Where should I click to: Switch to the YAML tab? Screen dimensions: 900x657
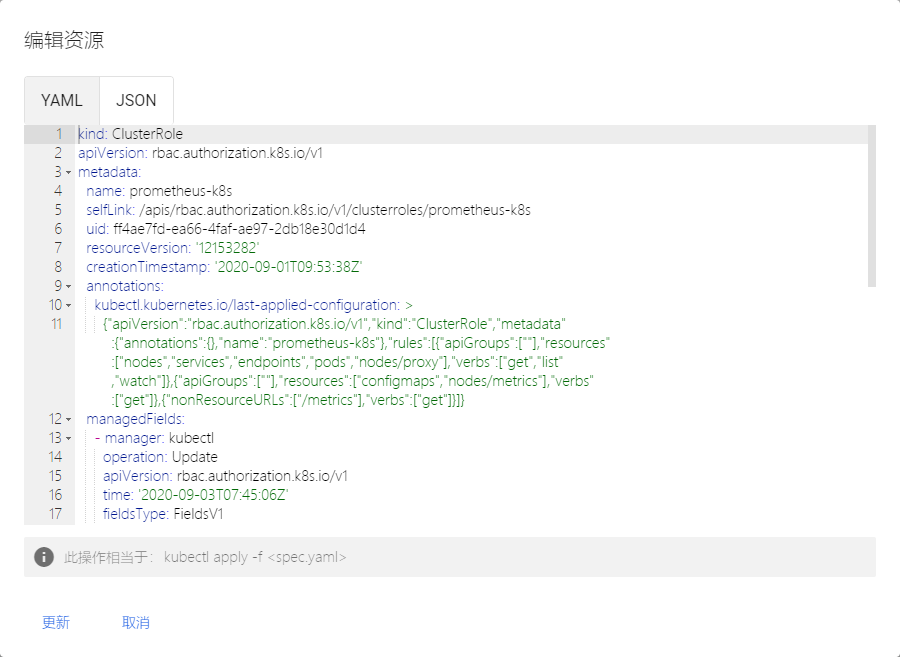tap(61, 100)
